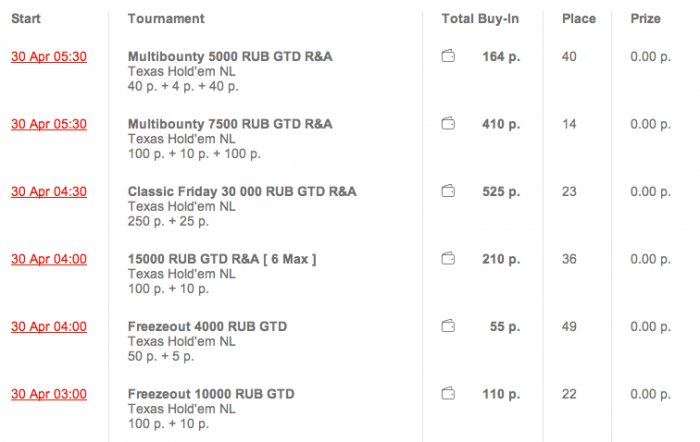
Task: Select the Multibounty 7500 RUB GTD R&A title
Action: pyautogui.click(x=230, y=124)
